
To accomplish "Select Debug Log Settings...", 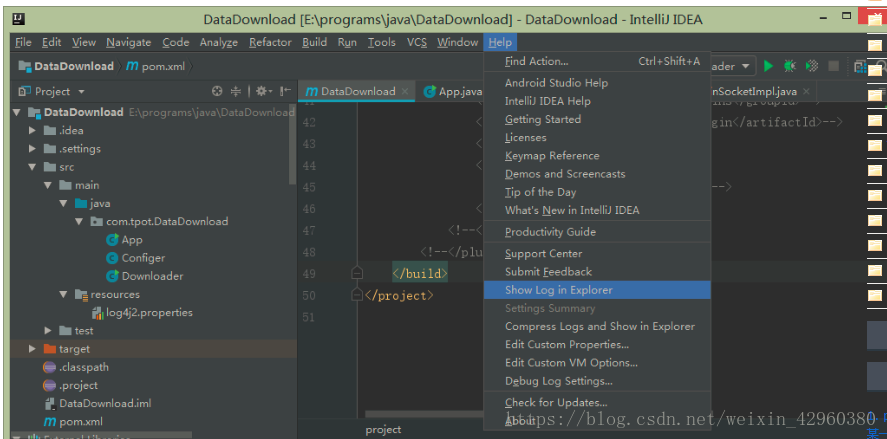I will coord(597,381).
